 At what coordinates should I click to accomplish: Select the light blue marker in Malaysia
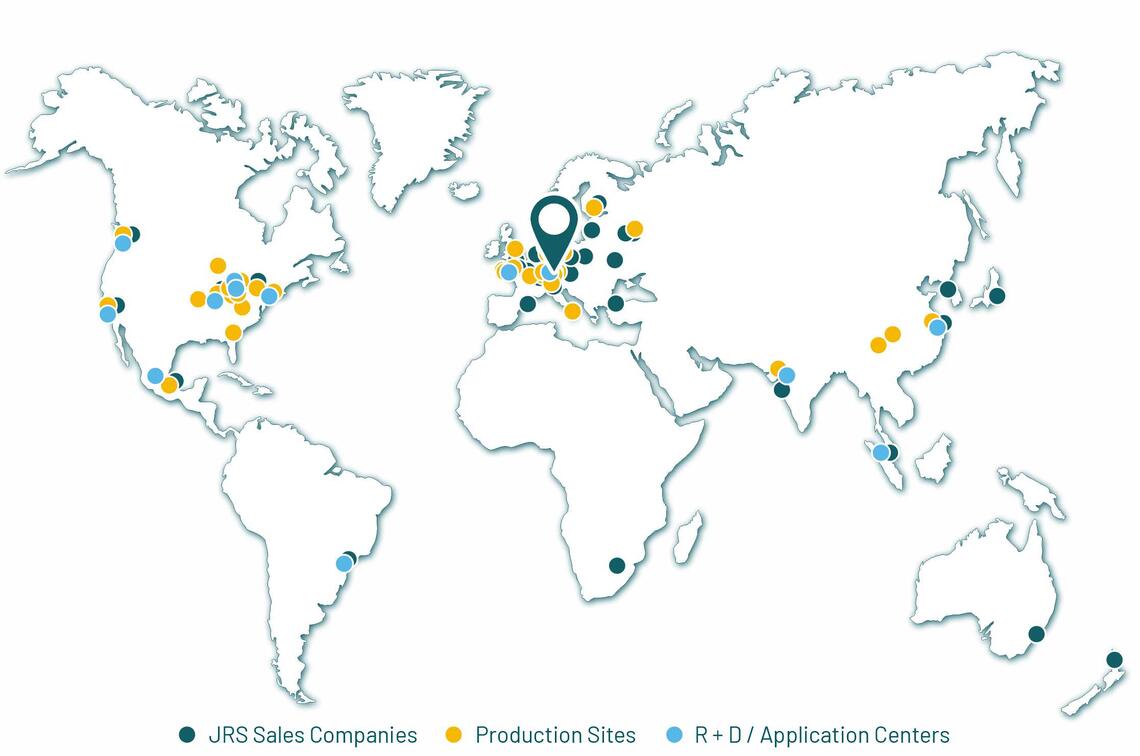point(880,453)
